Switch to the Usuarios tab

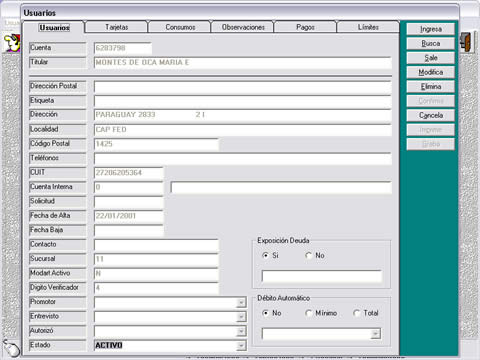[x=54, y=27]
